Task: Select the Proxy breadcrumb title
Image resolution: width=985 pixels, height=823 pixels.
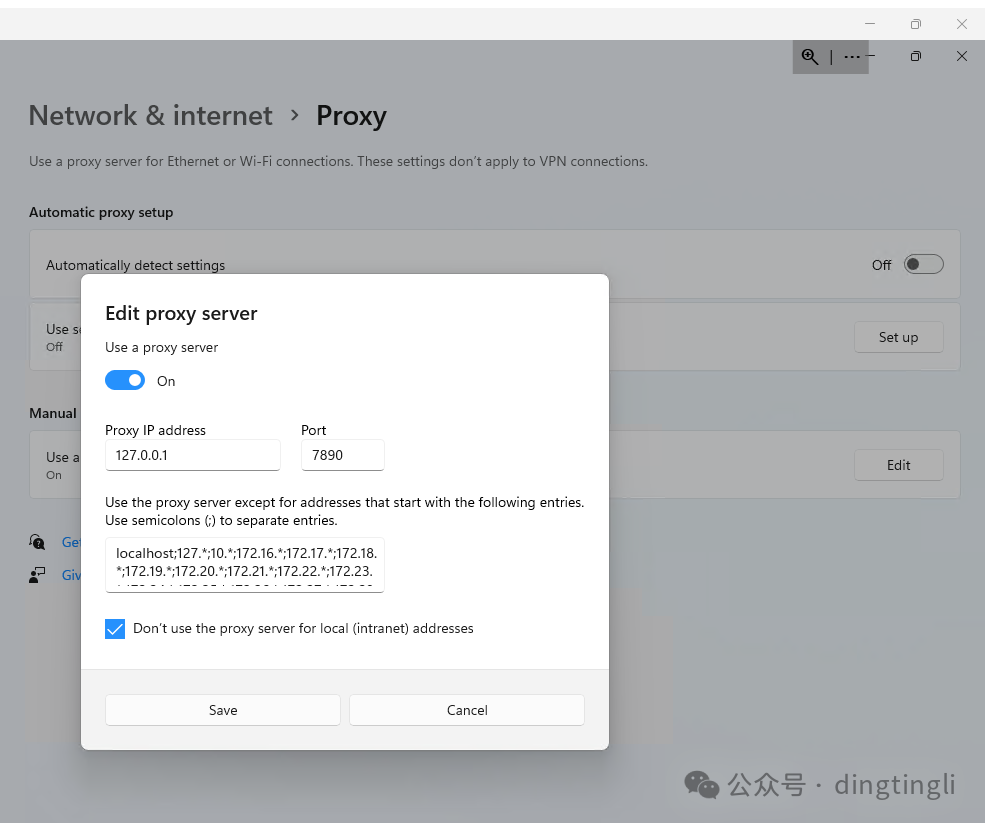Action: pyautogui.click(x=351, y=115)
